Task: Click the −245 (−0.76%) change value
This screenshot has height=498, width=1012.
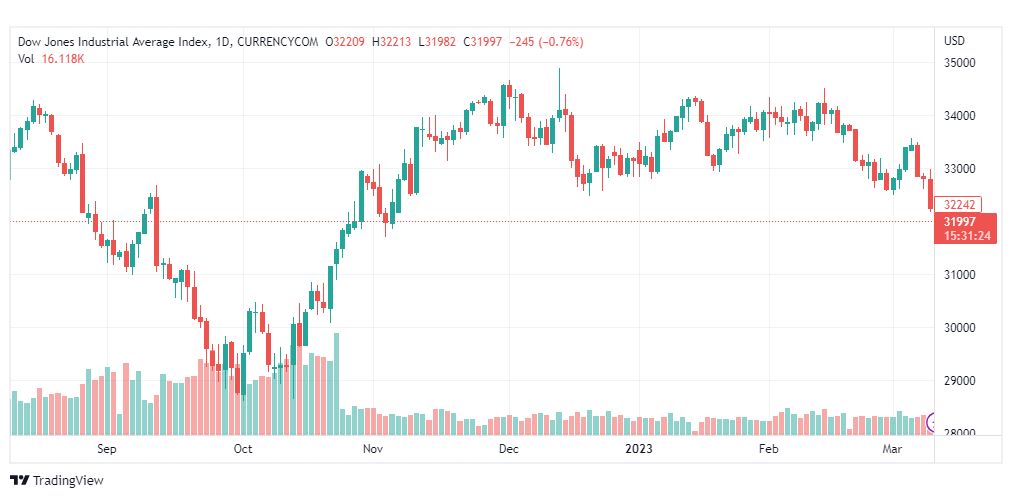Action: [x=546, y=42]
